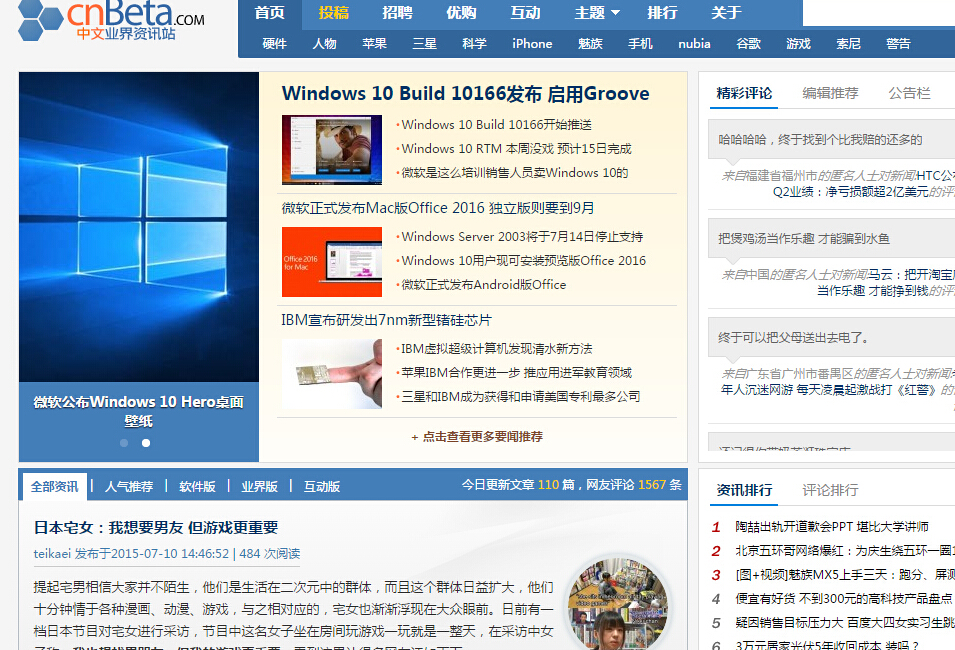
Task: Click the search input box in header
Action: (x=879, y=13)
